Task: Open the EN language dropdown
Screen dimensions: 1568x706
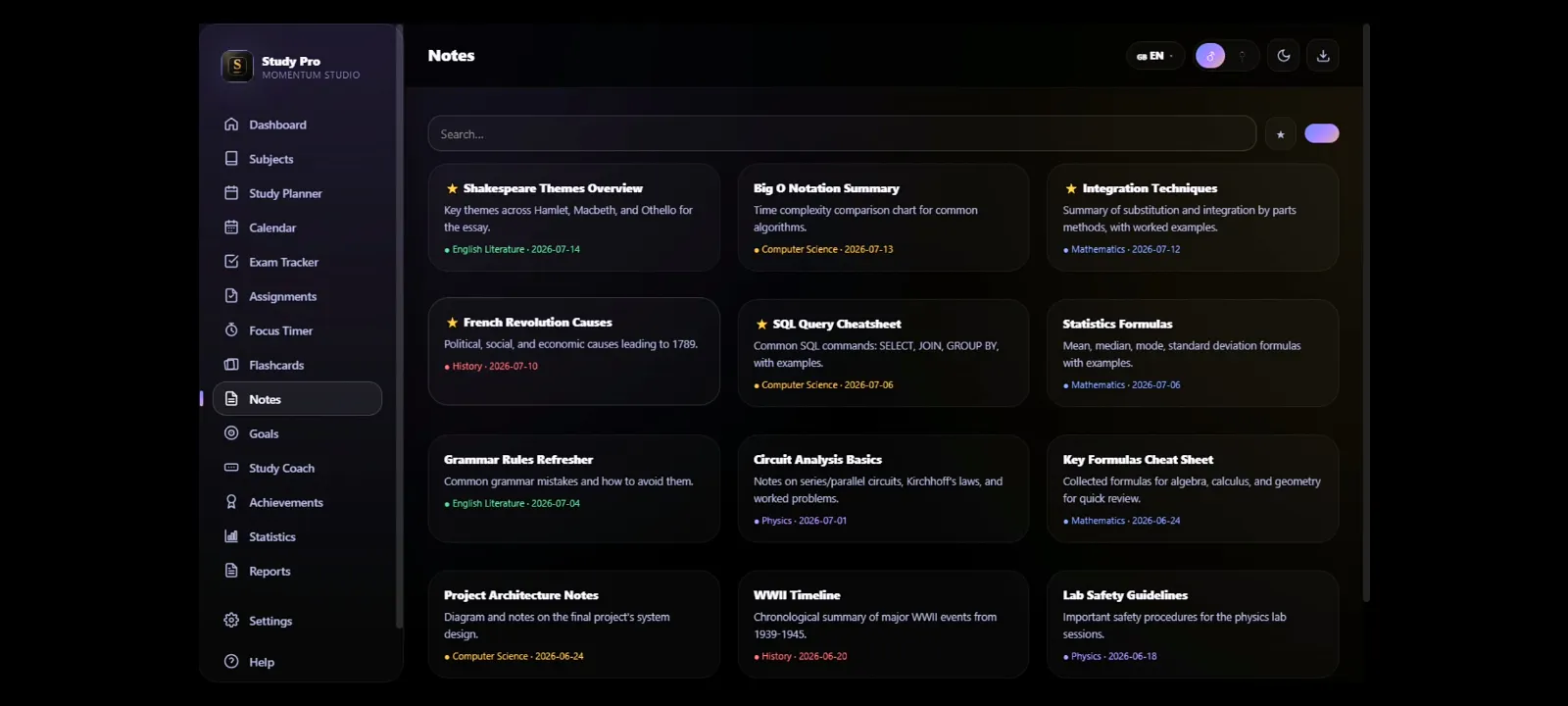Action: tap(1154, 56)
